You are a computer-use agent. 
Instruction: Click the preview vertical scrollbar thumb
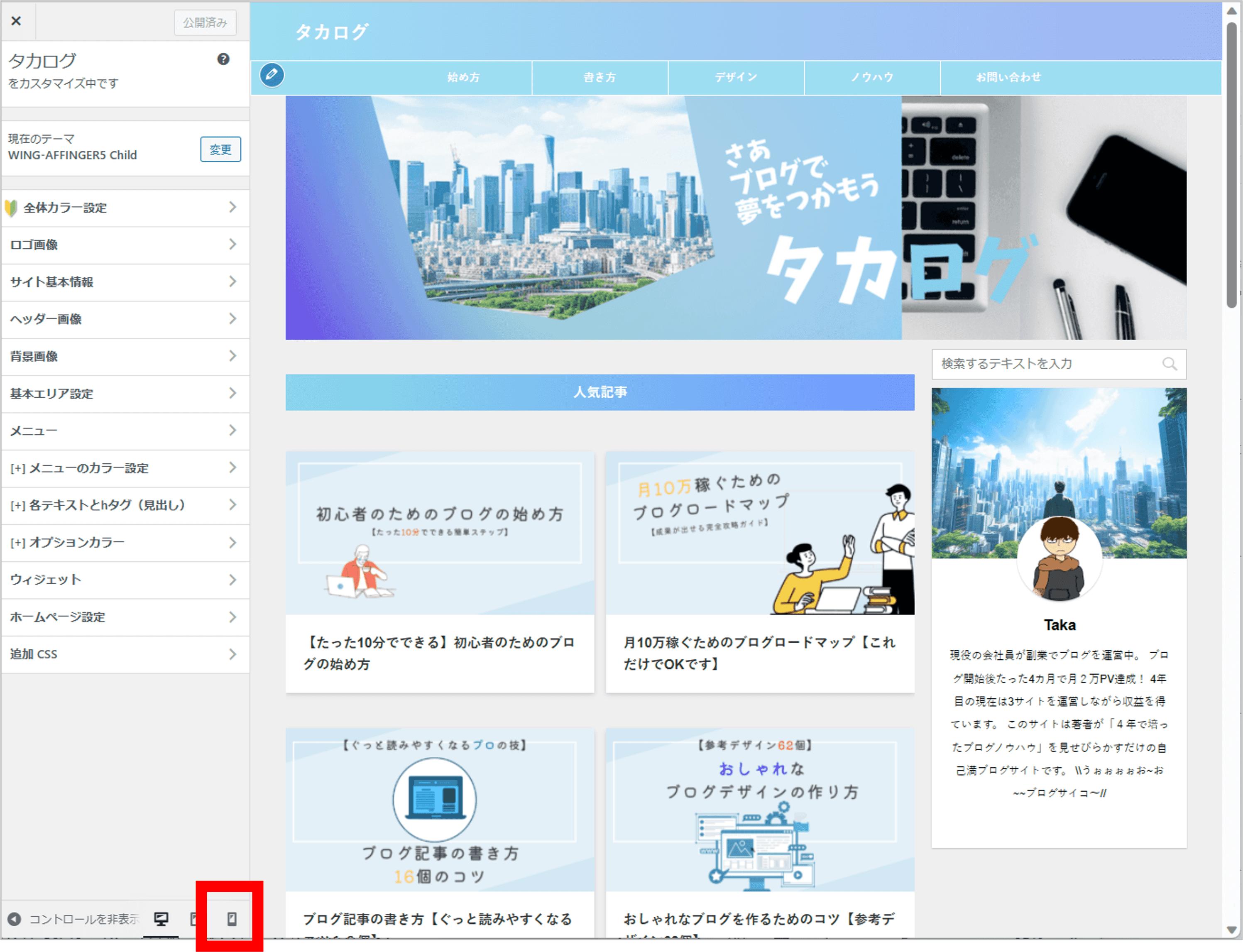coord(1231,165)
